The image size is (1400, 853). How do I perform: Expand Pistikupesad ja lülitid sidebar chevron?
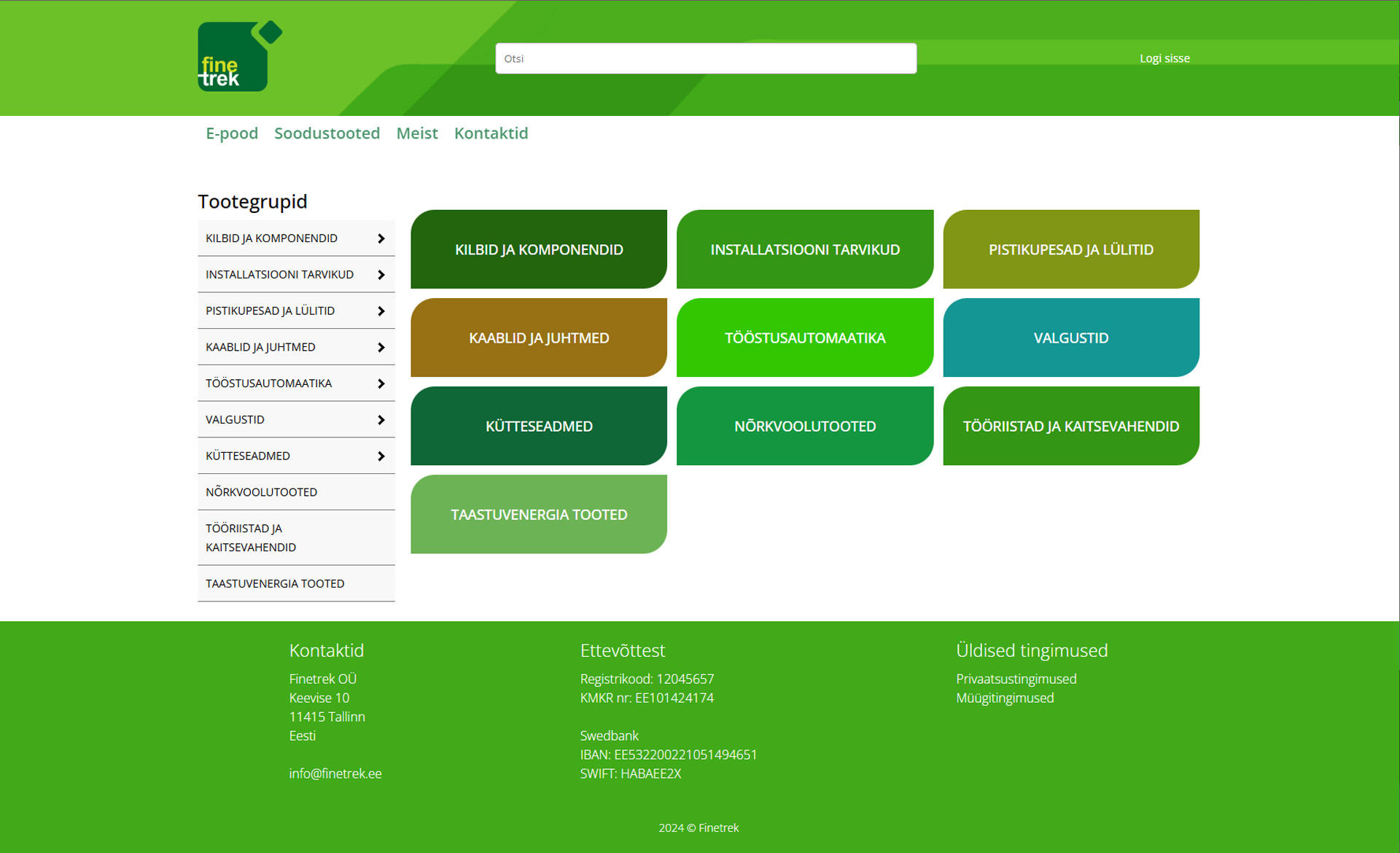coord(381,311)
